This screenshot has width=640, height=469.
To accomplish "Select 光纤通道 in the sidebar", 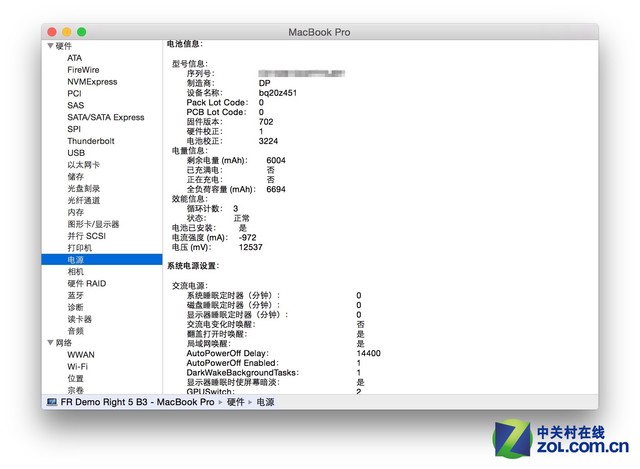I will pyautogui.click(x=84, y=200).
